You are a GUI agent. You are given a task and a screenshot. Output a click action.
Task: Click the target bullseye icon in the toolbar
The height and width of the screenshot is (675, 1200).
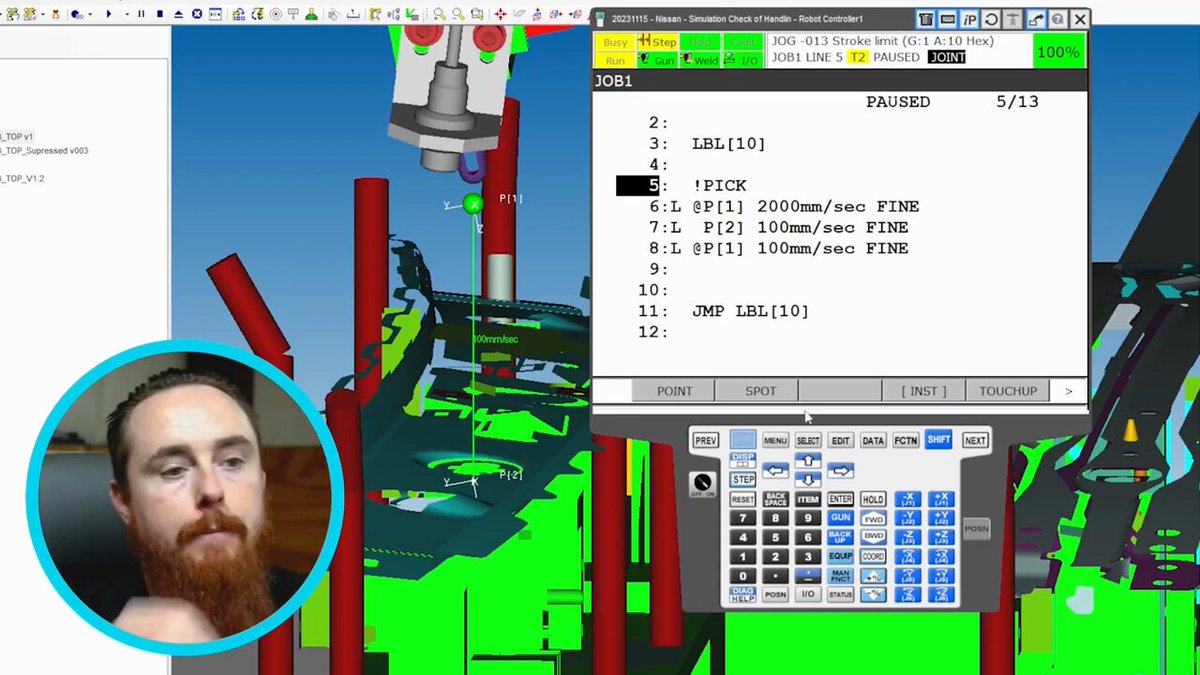pyautogui.click(x=276, y=14)
